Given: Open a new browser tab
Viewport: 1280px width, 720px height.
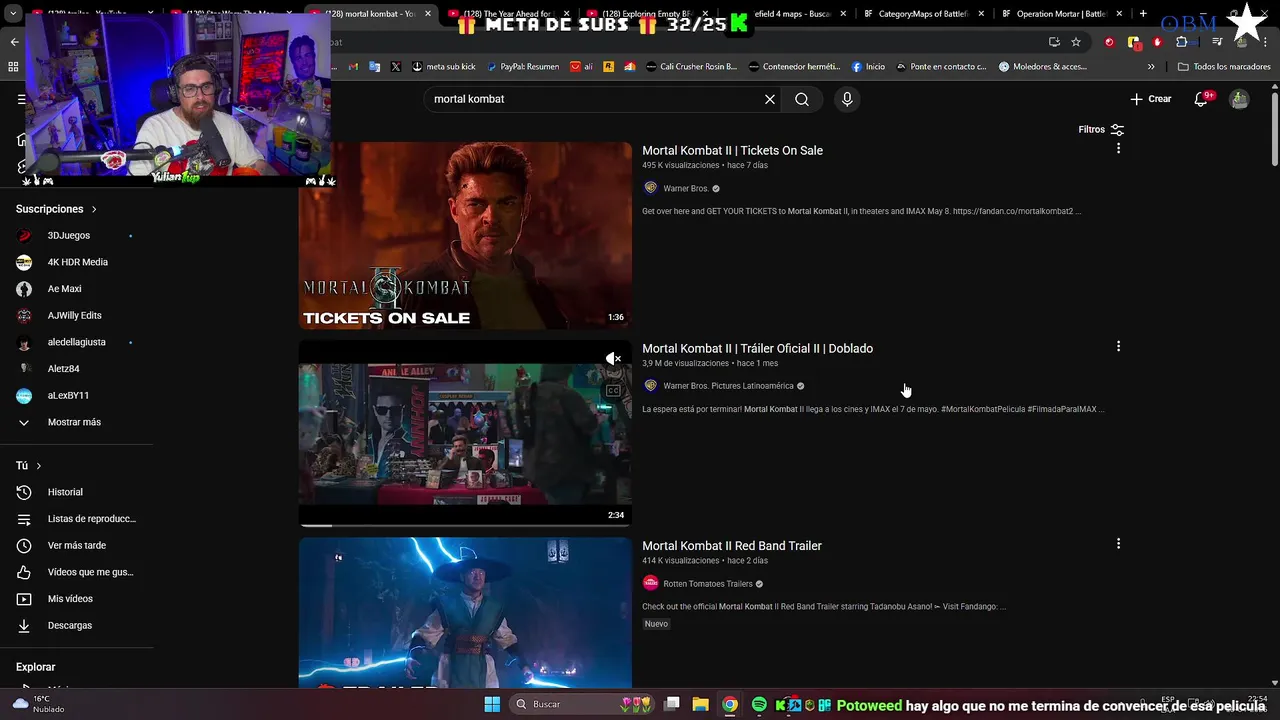Looking at the screenshot, I should point(1143,14).
